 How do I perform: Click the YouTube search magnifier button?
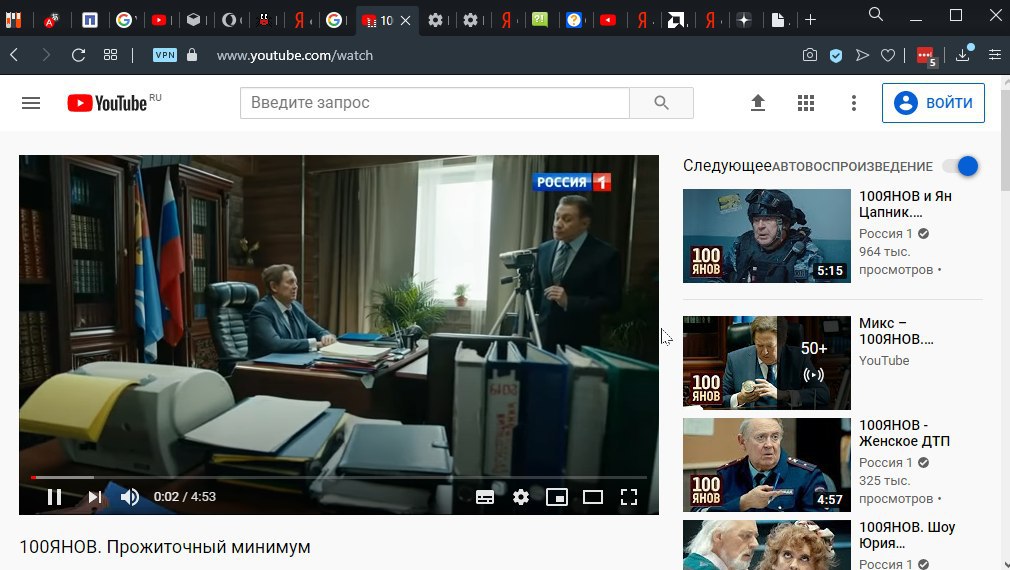pyautogui.click(x=662, y=103)
